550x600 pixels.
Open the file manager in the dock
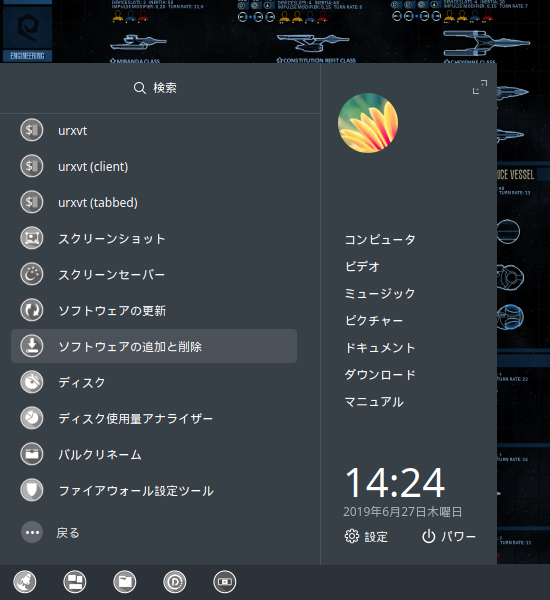tap(125, 582)
